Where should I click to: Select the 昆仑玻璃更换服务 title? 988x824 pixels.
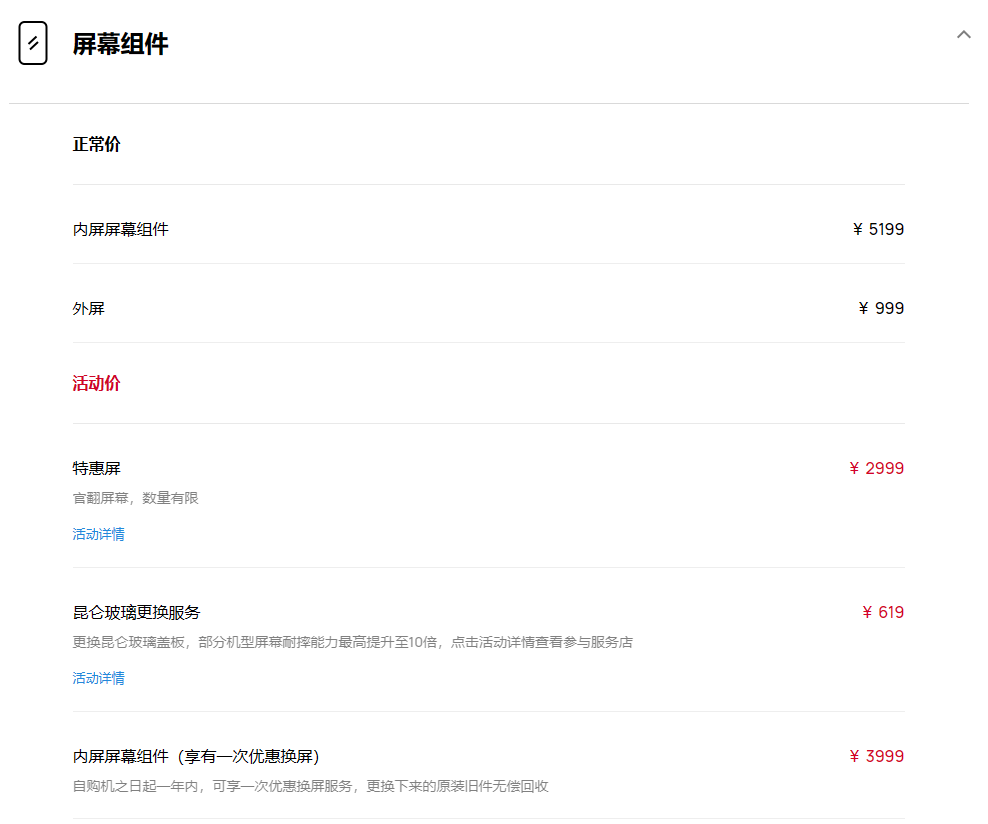pyautogui.click(x=136, y=612)
